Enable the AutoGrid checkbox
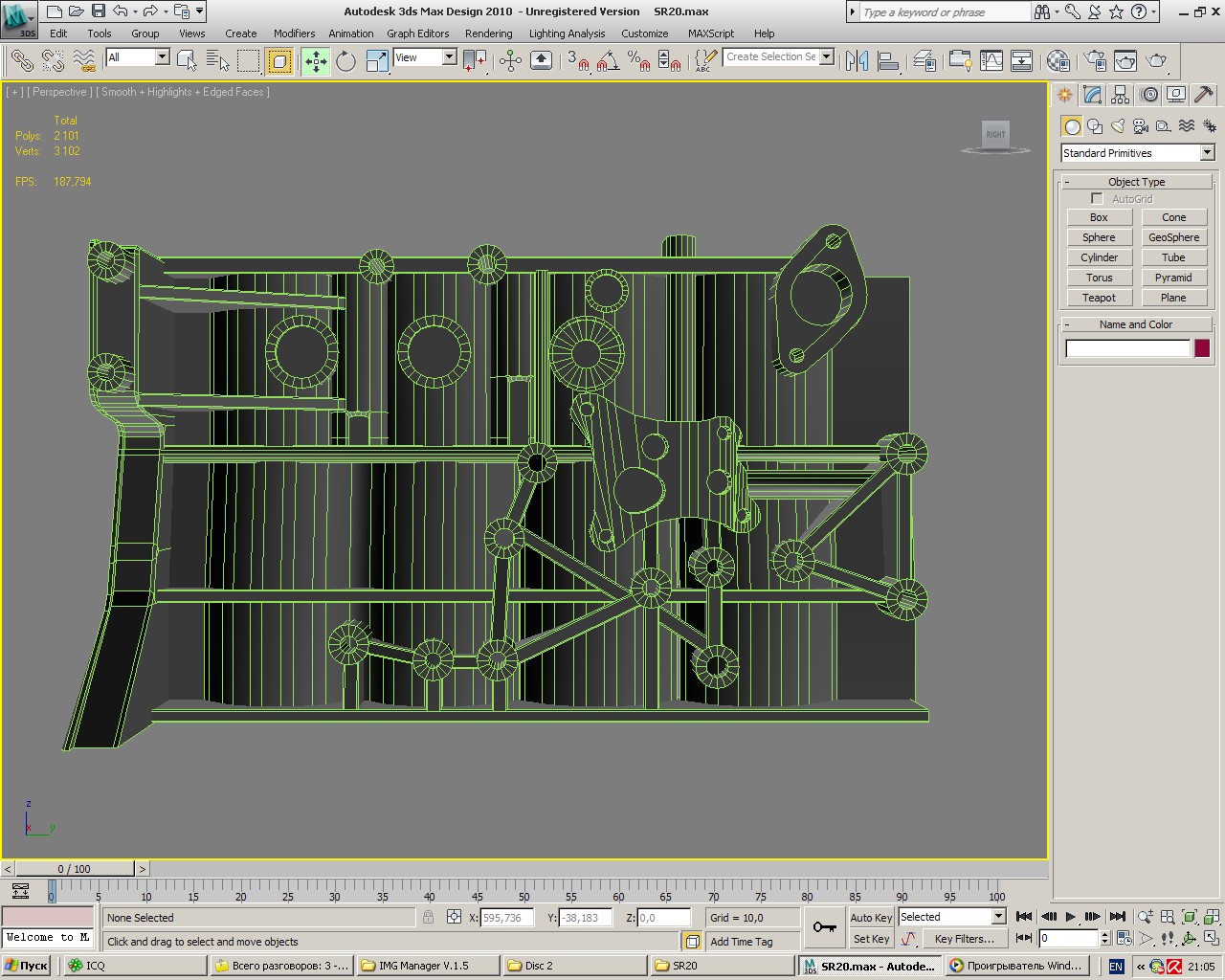Image resolution: width=1225 pixels, height=980 pixels. click(1097, 198)
